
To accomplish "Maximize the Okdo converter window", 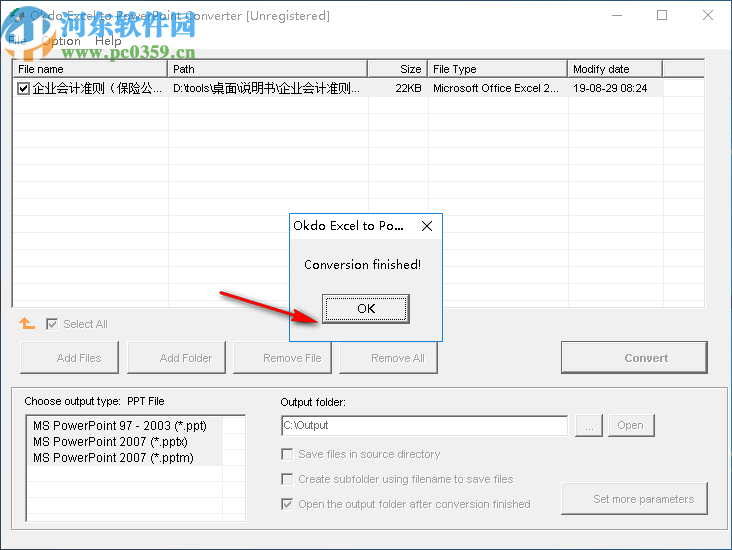I will click(x=662, y=15).
